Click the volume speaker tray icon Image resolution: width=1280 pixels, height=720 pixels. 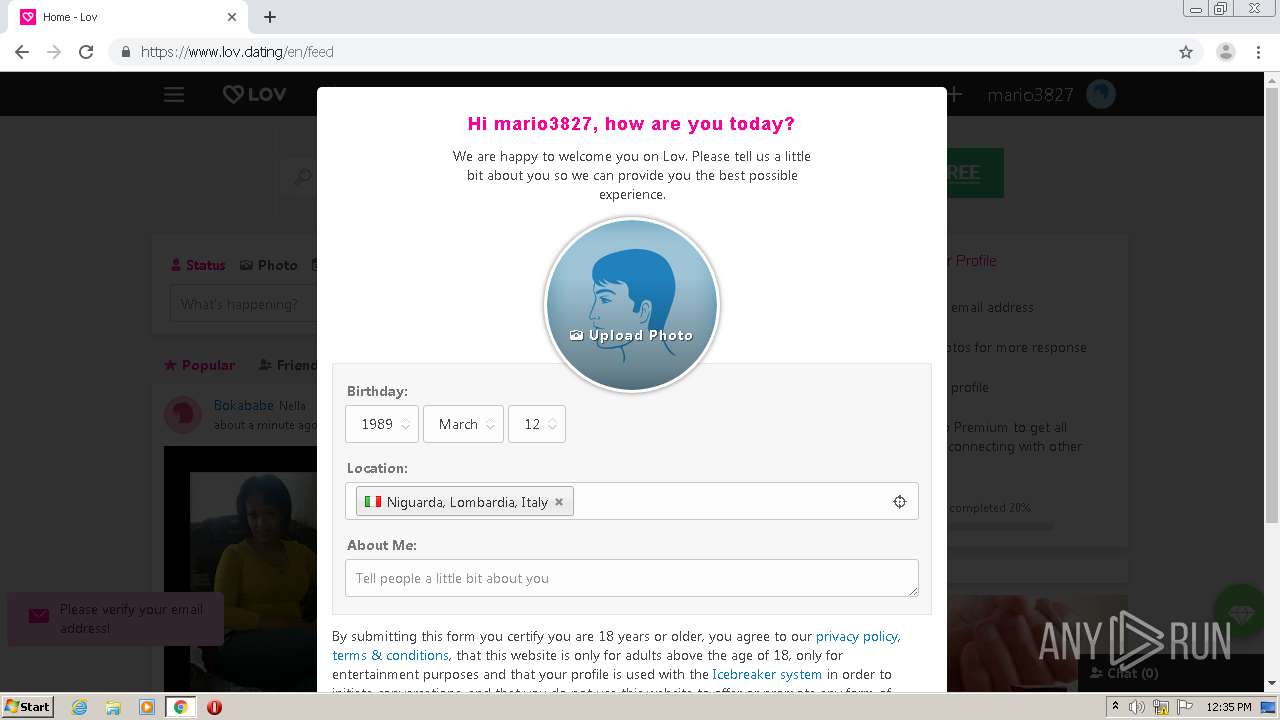[x=1137, y=707]
